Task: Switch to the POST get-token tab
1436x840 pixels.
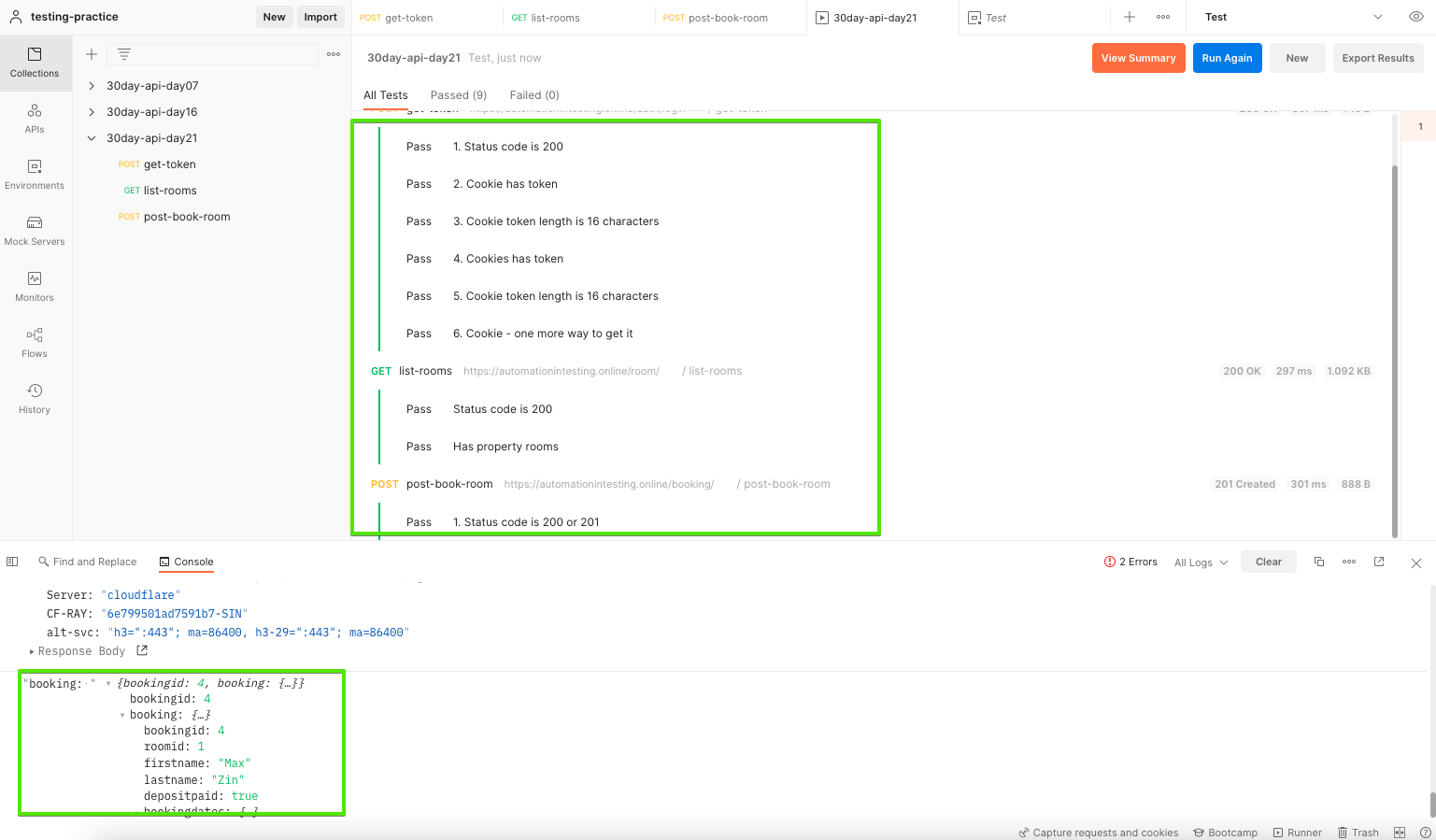Action: click(x=428, y=17)
